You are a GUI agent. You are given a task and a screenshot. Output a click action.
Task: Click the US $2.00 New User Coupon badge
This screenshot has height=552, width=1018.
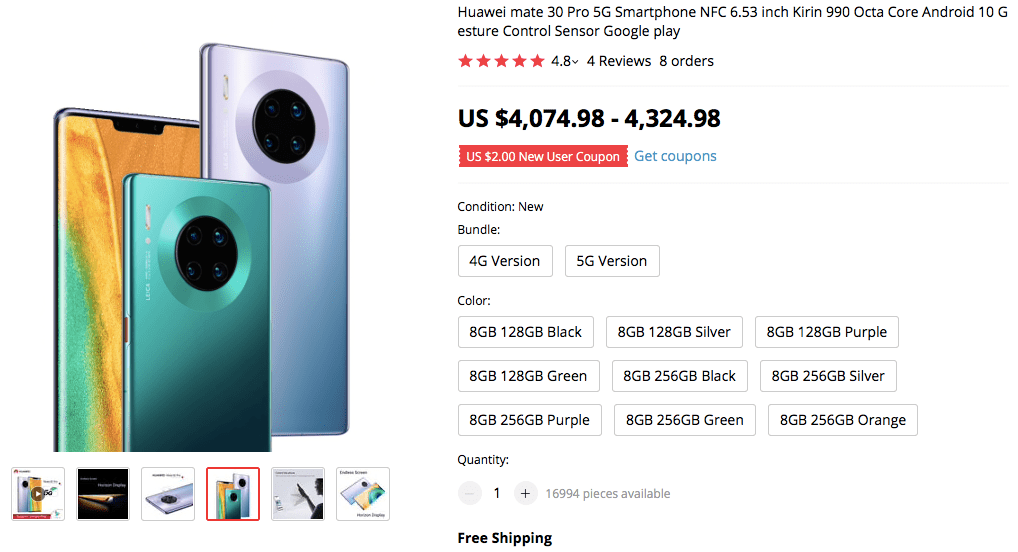pos(543,156)
